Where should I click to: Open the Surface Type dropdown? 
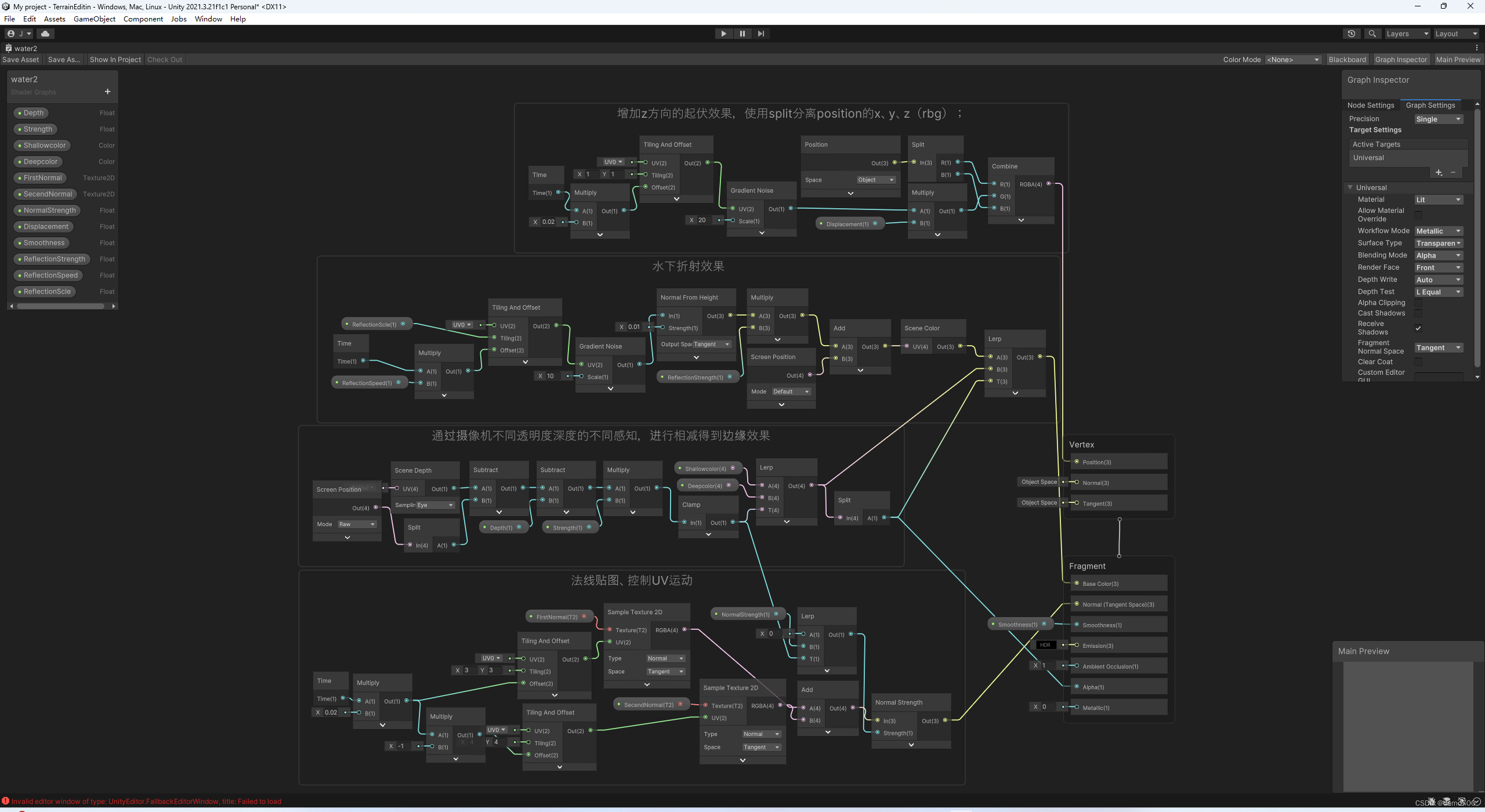pos(1438,244)
